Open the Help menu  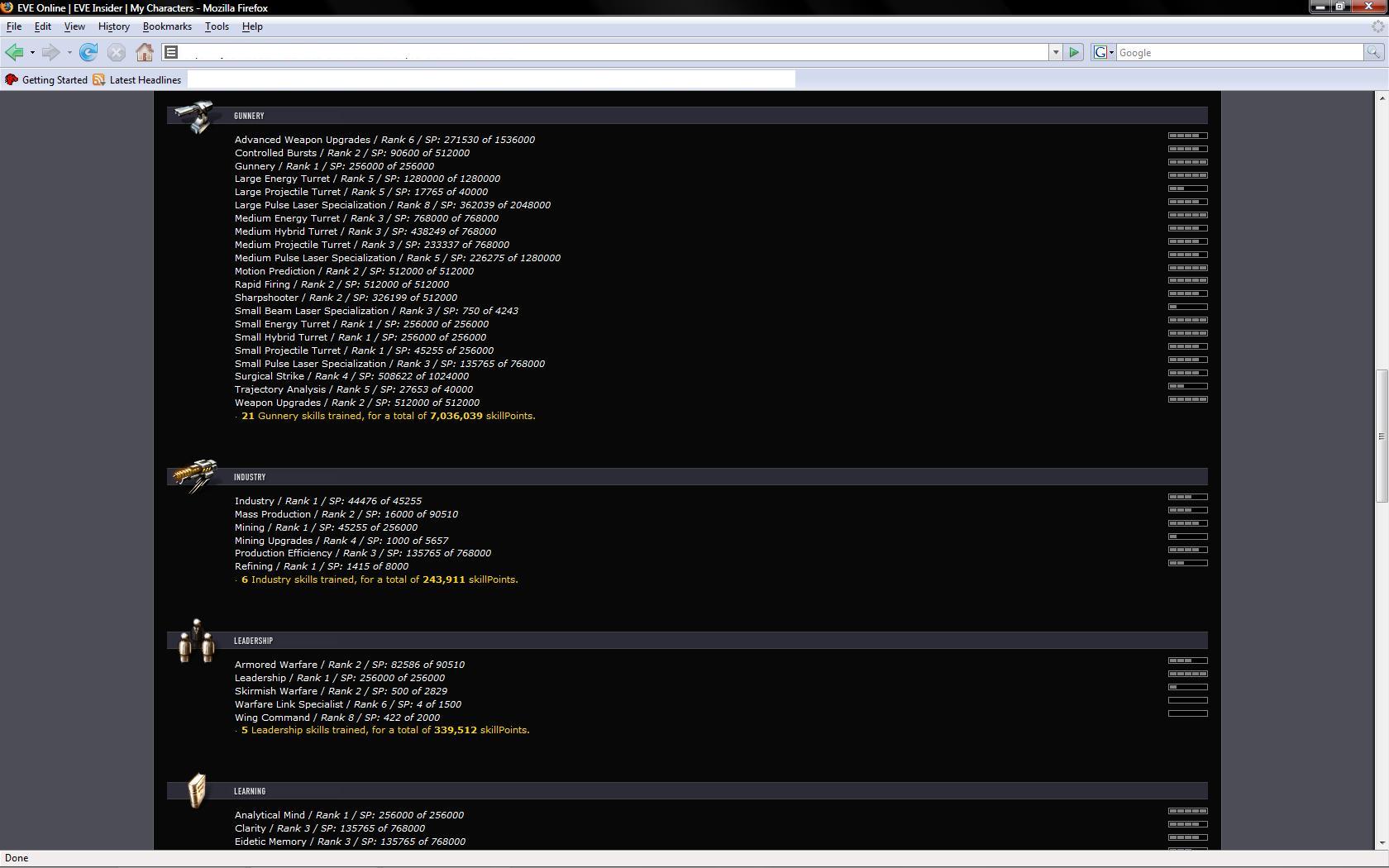pos(252,26)
